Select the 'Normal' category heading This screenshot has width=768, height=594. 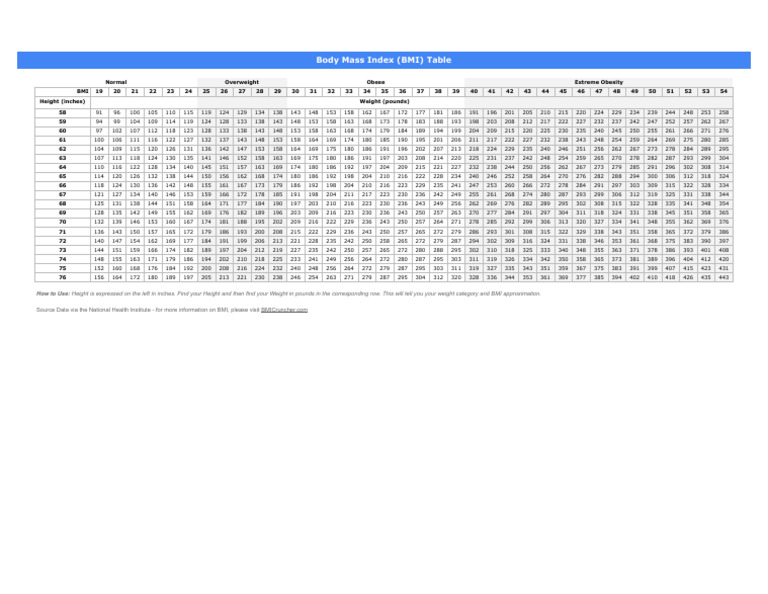click(x=116, y=82)
